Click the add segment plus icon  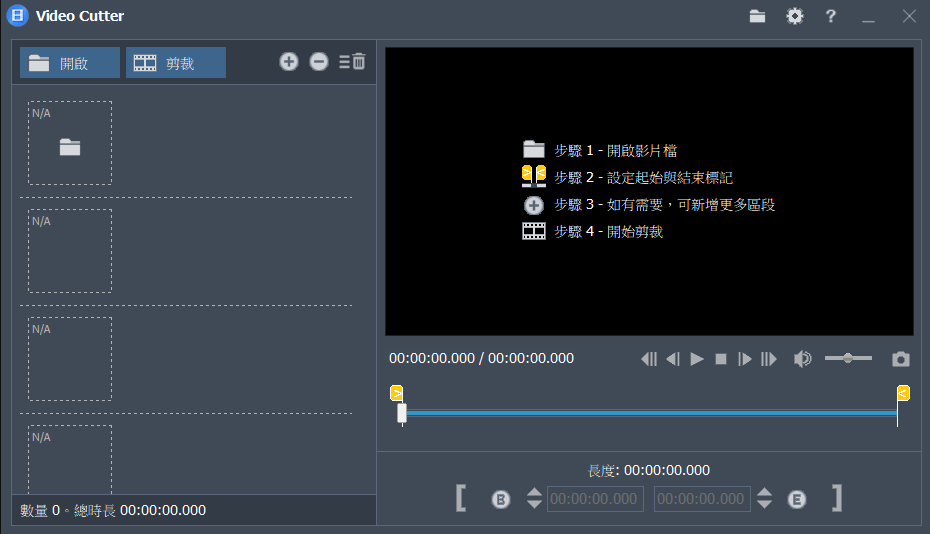(289, 62)
